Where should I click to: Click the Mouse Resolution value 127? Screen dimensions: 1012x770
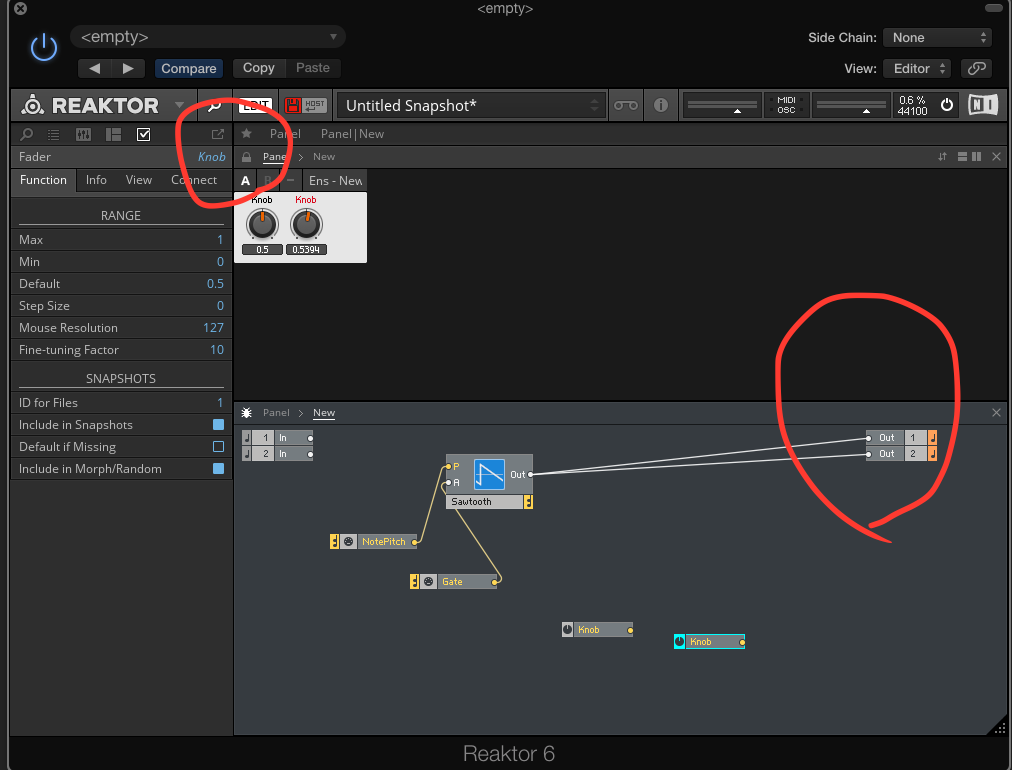pyautogui.click(x=213, y=328)
